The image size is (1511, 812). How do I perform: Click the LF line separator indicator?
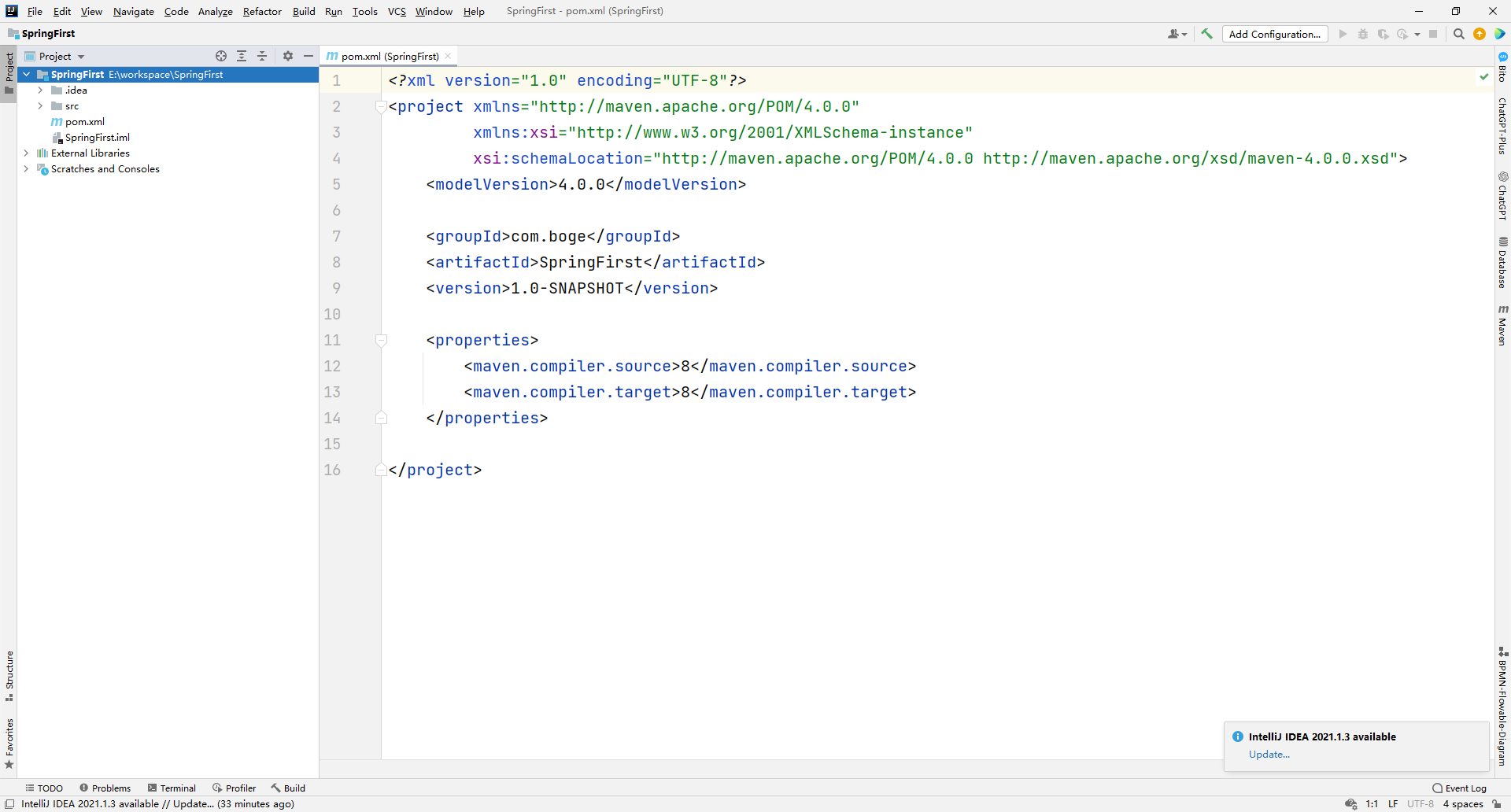point(1393,803)
